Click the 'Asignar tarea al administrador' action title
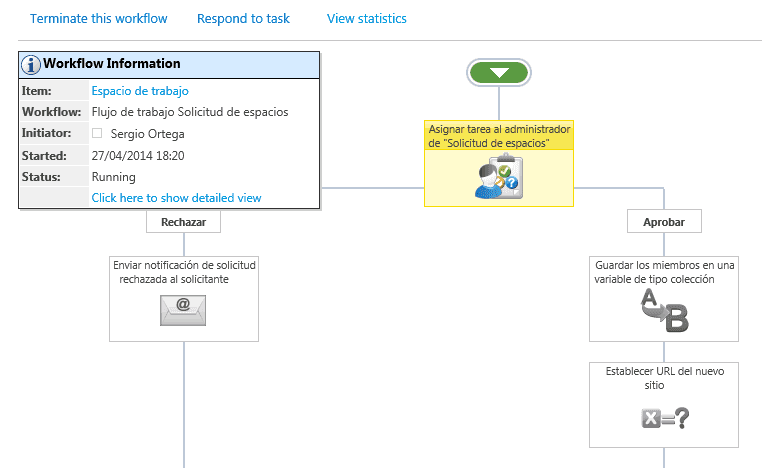Viewport: 762px width, 468px height. pos(499,136)
